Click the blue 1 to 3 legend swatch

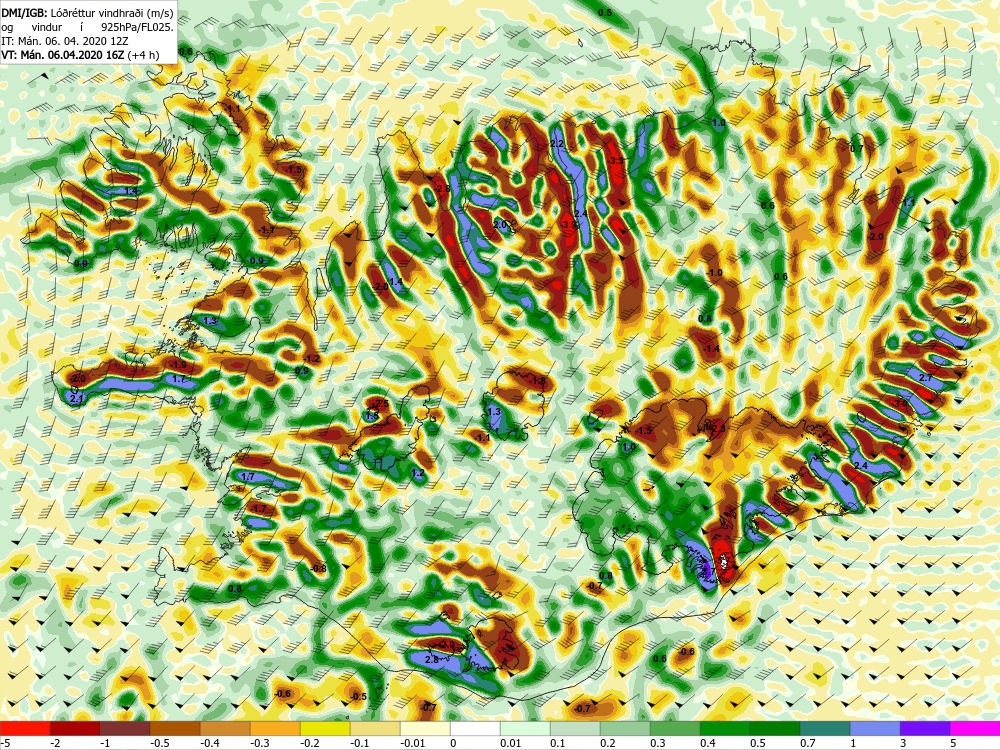pos(875,728)
